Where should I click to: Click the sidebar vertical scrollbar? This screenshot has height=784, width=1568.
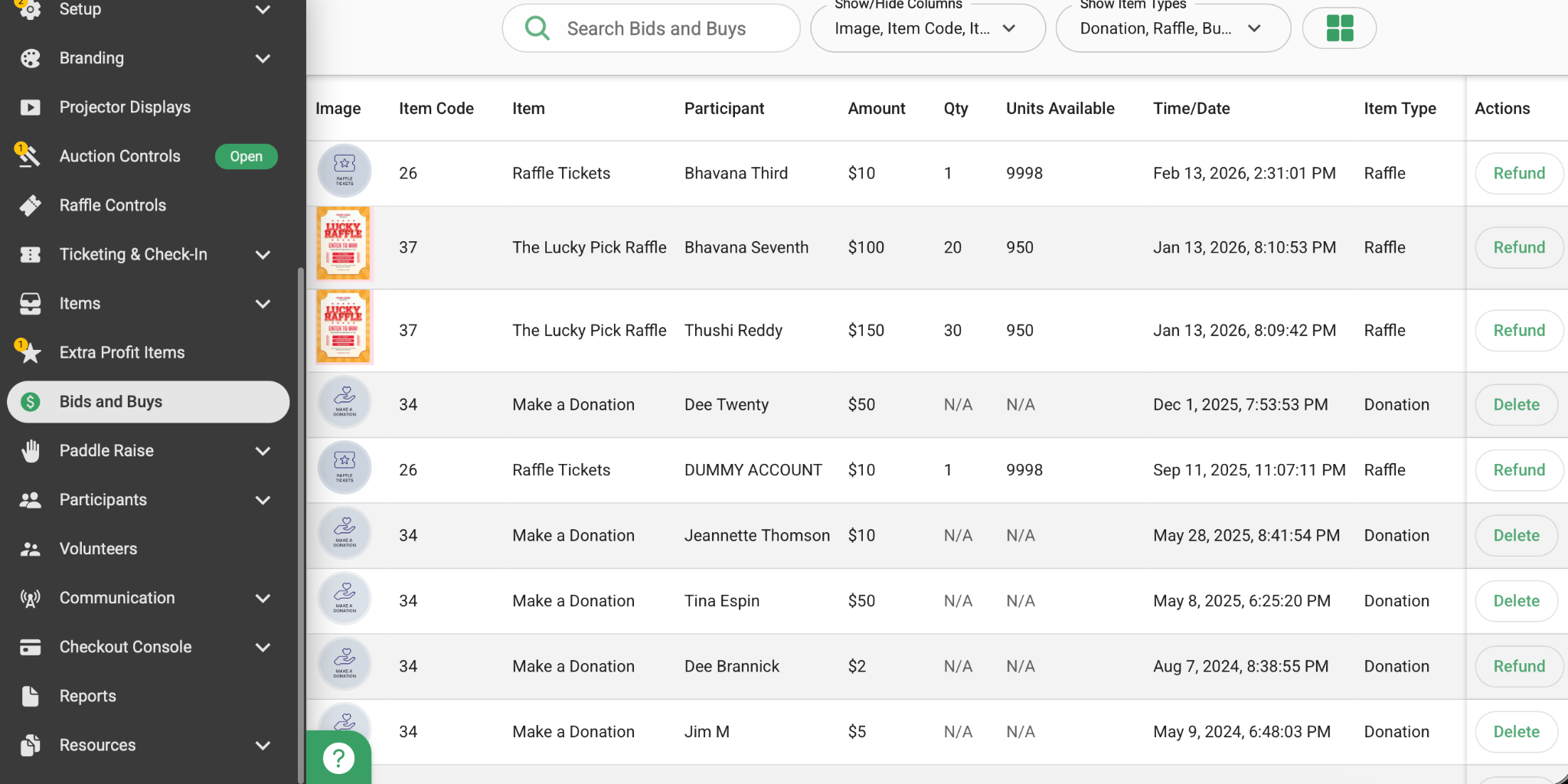click(301, 525)
